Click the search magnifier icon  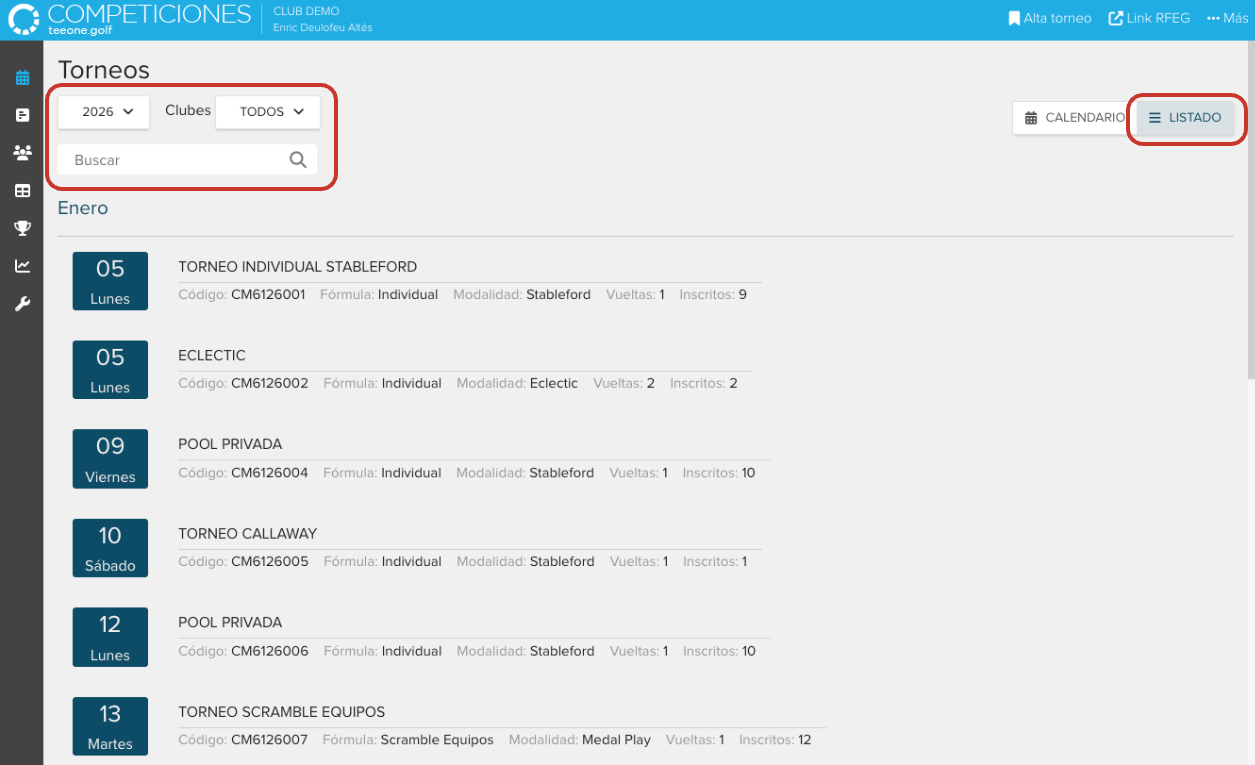pyautogui.click(x=298, y=160)
